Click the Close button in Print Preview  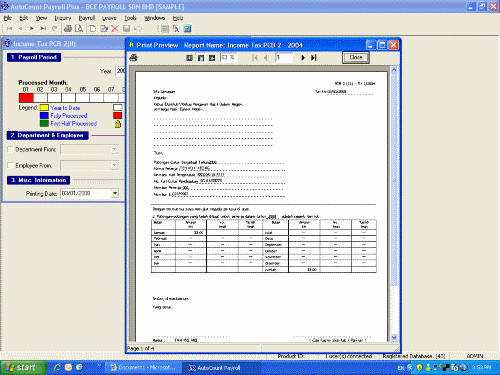(x=356, y=57)
